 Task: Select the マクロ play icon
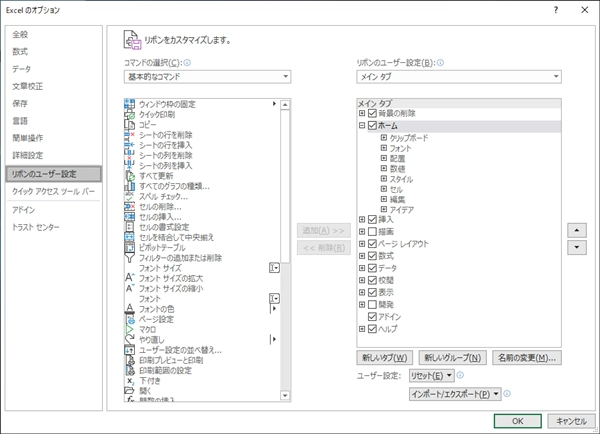click(x=130, y=329)
